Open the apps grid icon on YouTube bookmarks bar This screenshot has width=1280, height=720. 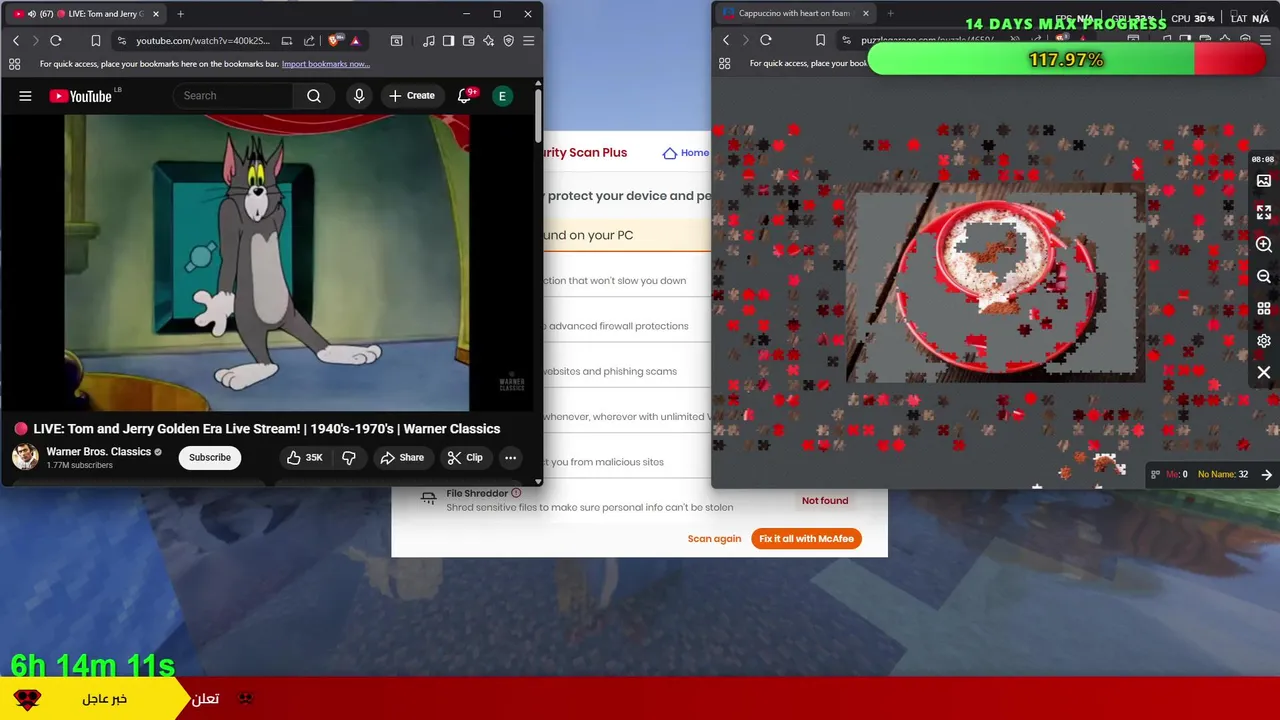click(14, 64)
